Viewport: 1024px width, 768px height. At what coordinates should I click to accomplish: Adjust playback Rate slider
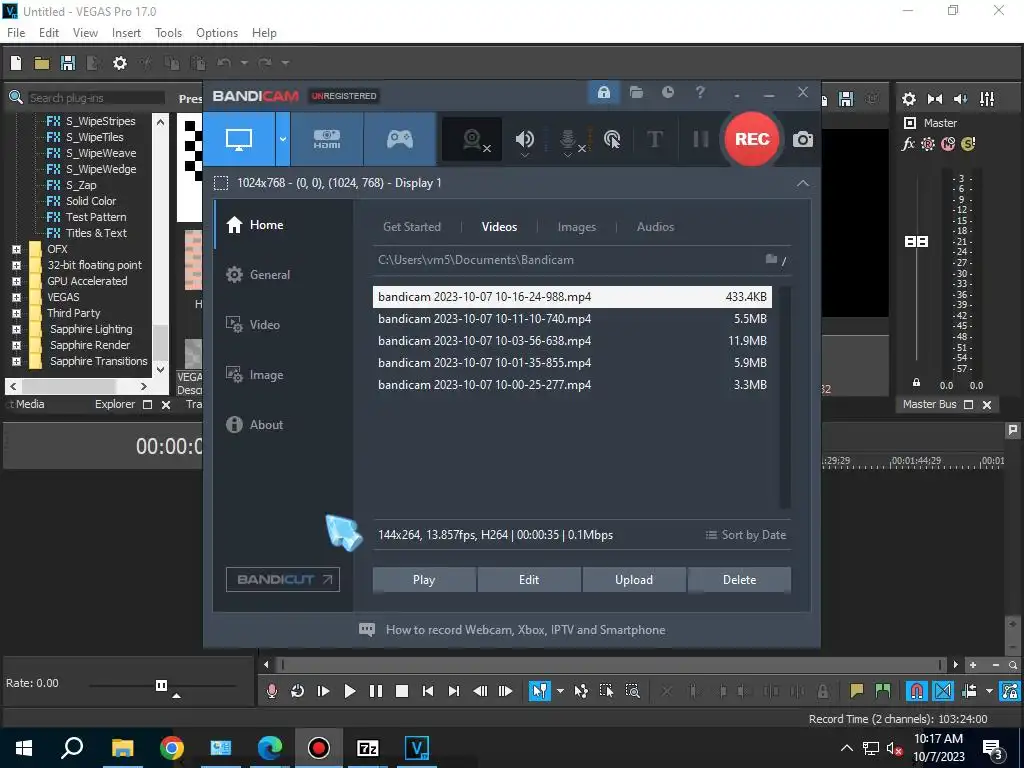tap(161, 685)
